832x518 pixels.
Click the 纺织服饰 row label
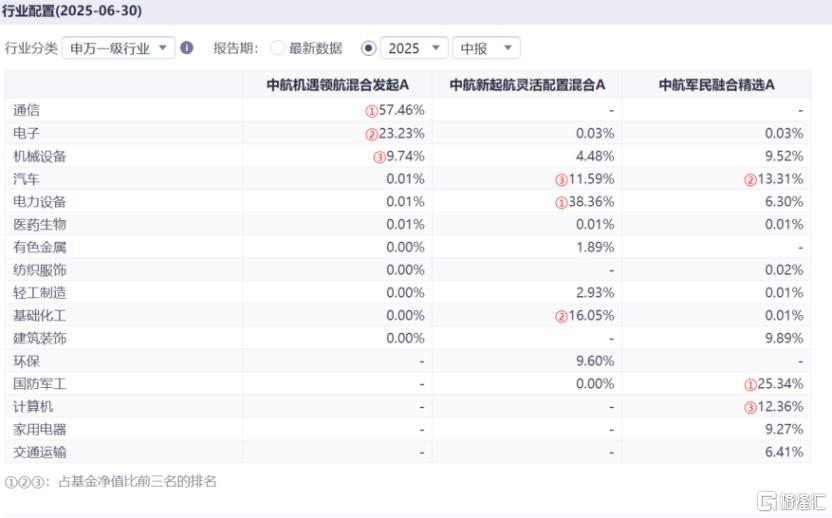(x=39, y=270)
